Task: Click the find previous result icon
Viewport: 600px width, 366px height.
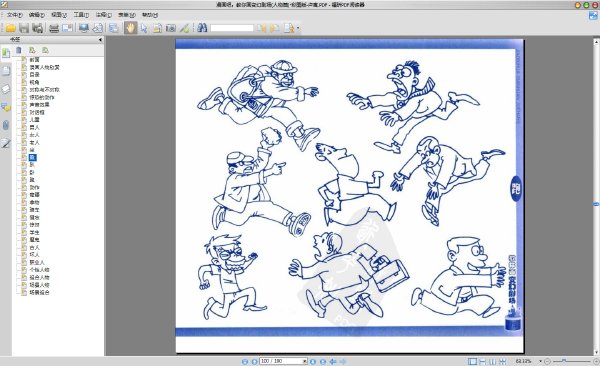Action: tap(261, 28)
